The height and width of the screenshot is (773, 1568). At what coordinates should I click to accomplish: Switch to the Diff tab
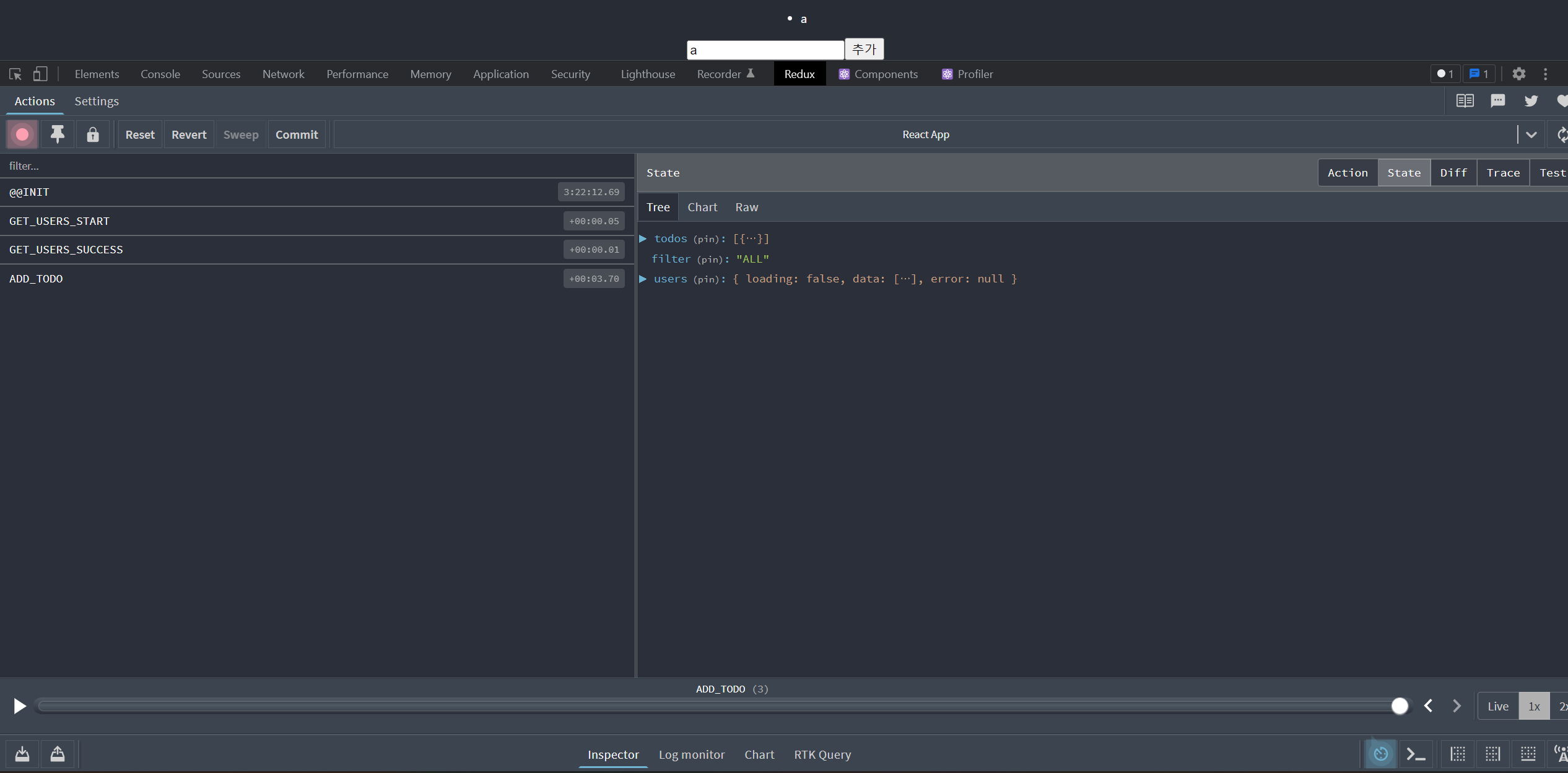(x=1453, y=173)
